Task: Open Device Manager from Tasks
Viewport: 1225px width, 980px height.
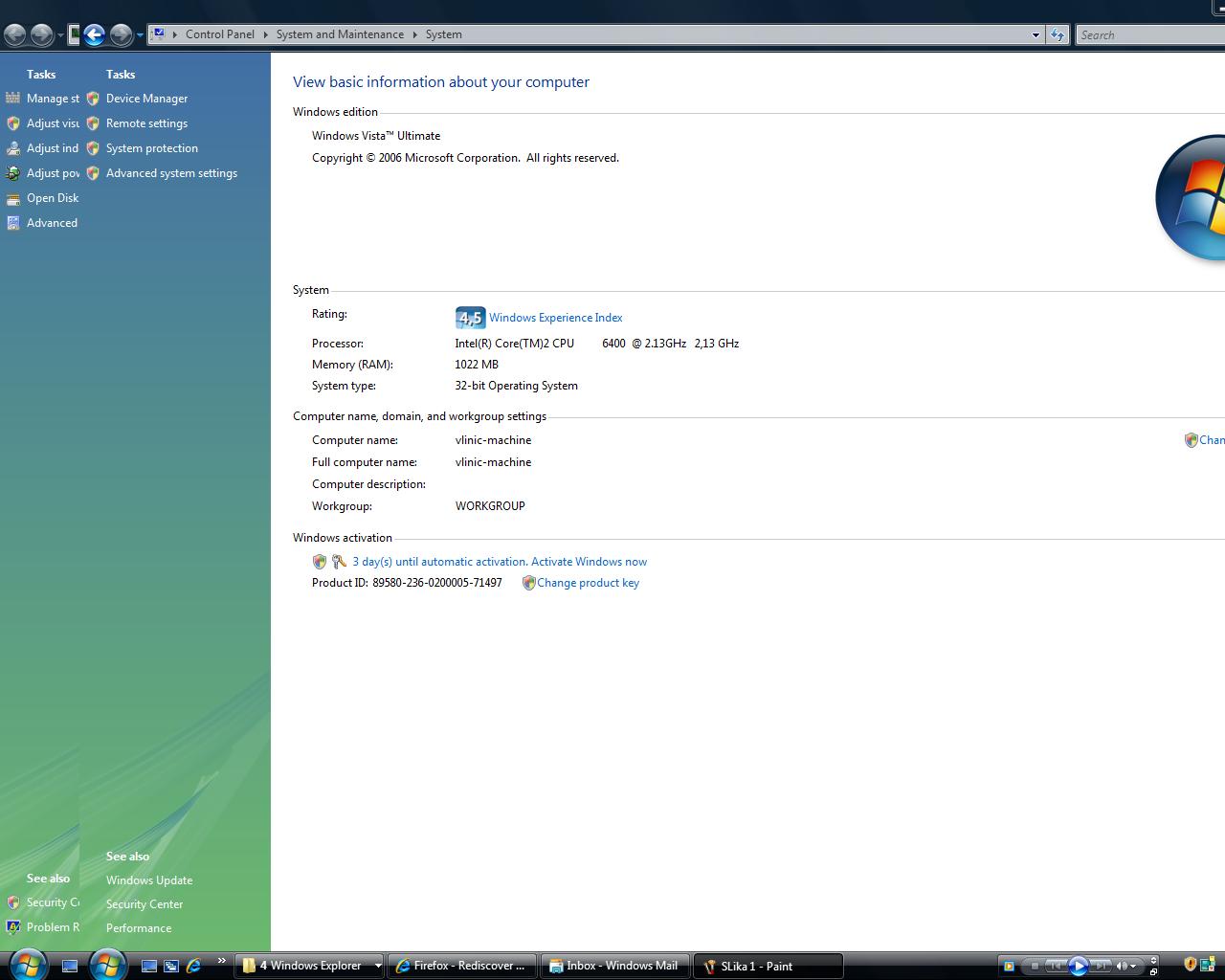Action: (x=146, y=99)
